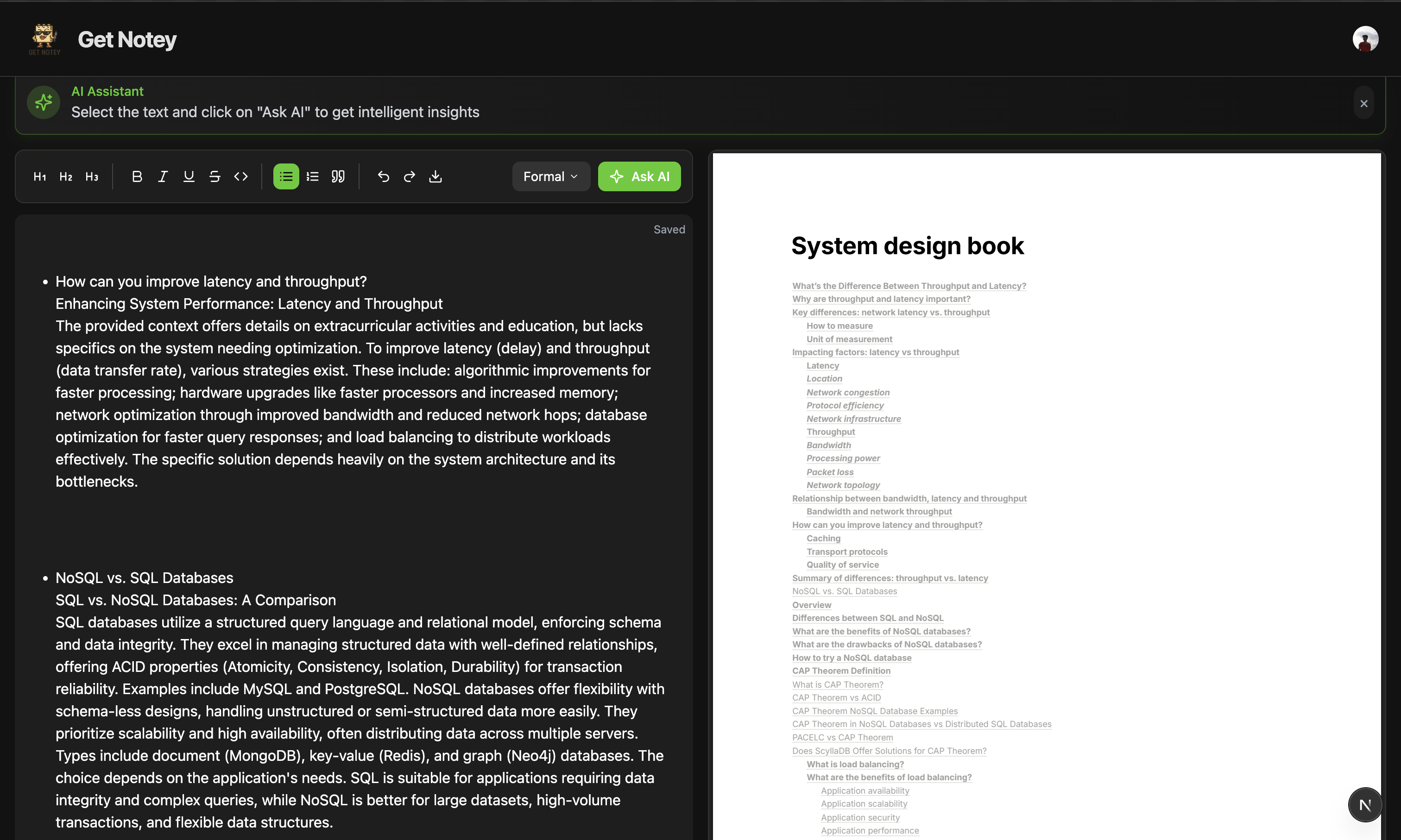The height and width of the screenshot is (840, 1401).
Task: Toggle underline formatting
Action: pos(189,176)
